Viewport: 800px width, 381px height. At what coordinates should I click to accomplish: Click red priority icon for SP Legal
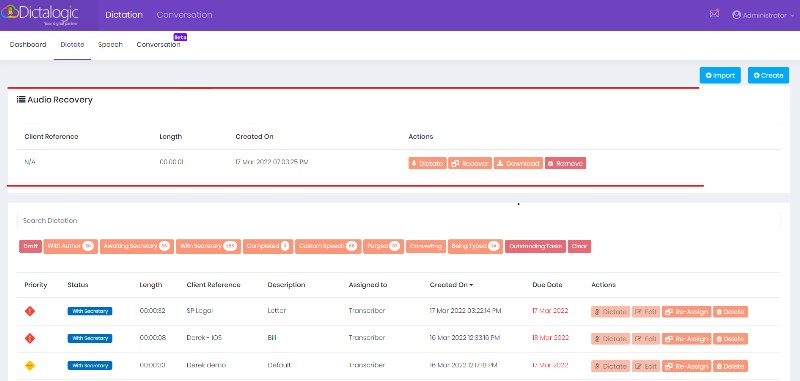[x=30, y=311]
